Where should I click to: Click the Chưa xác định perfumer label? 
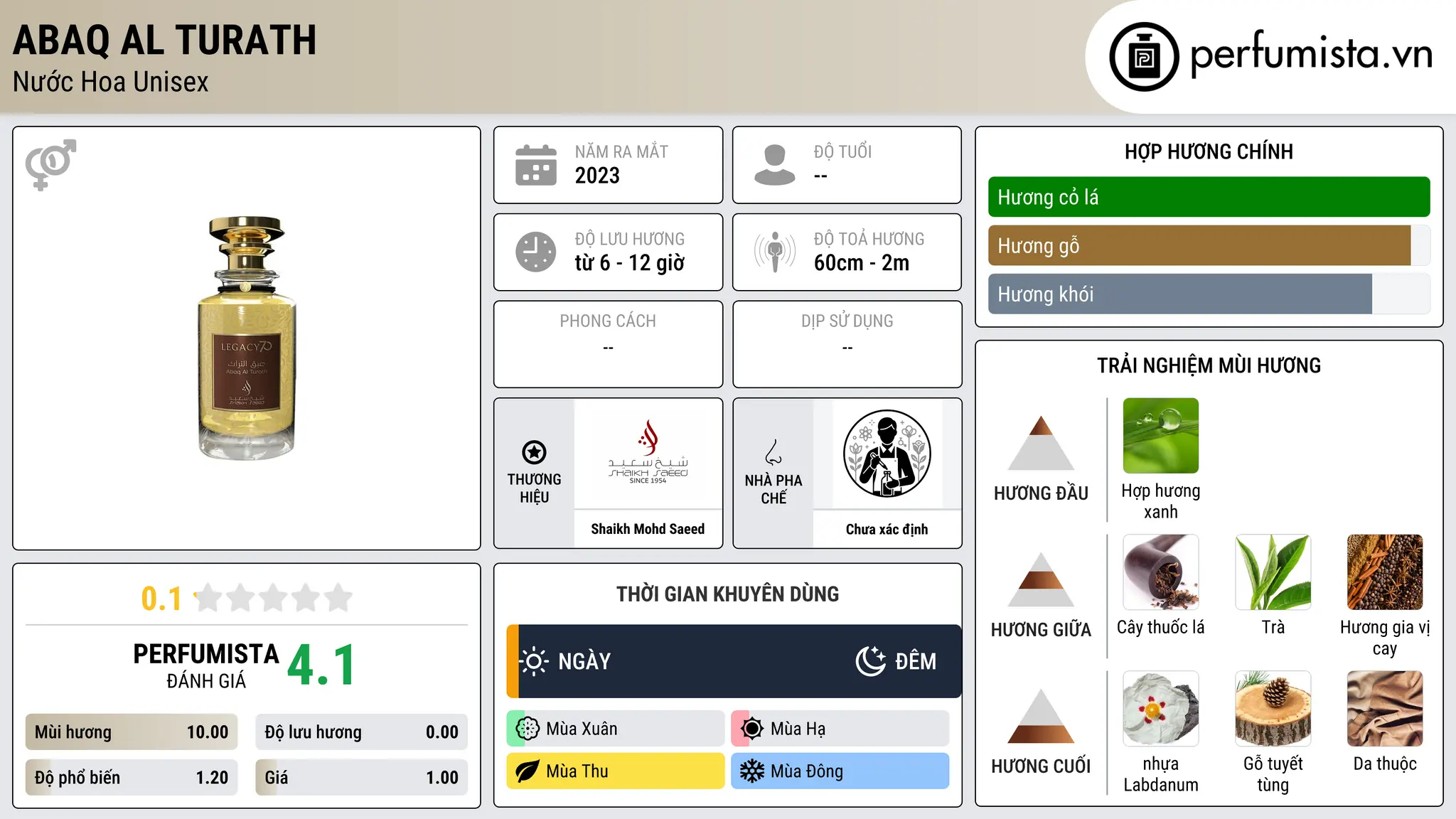click(887, 530)
